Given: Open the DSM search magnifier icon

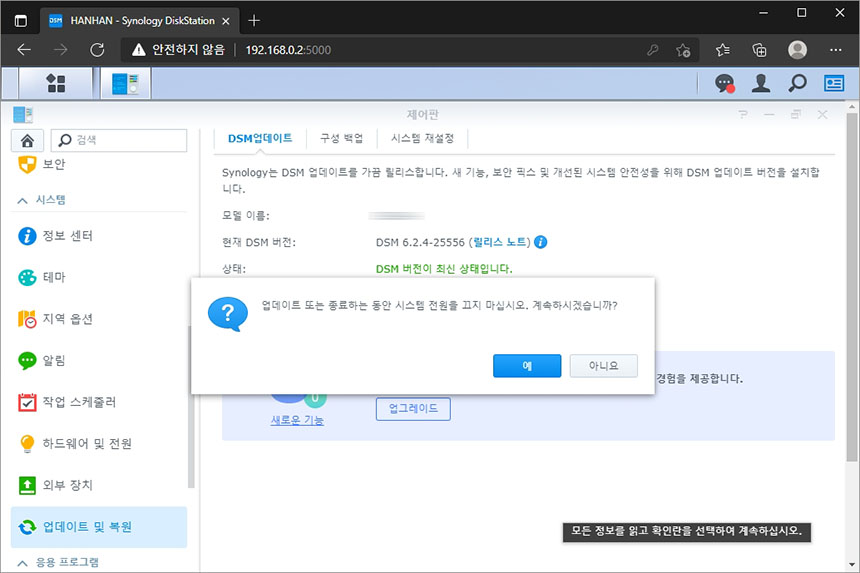Looking at the screenshot, I should pos(797,83).
